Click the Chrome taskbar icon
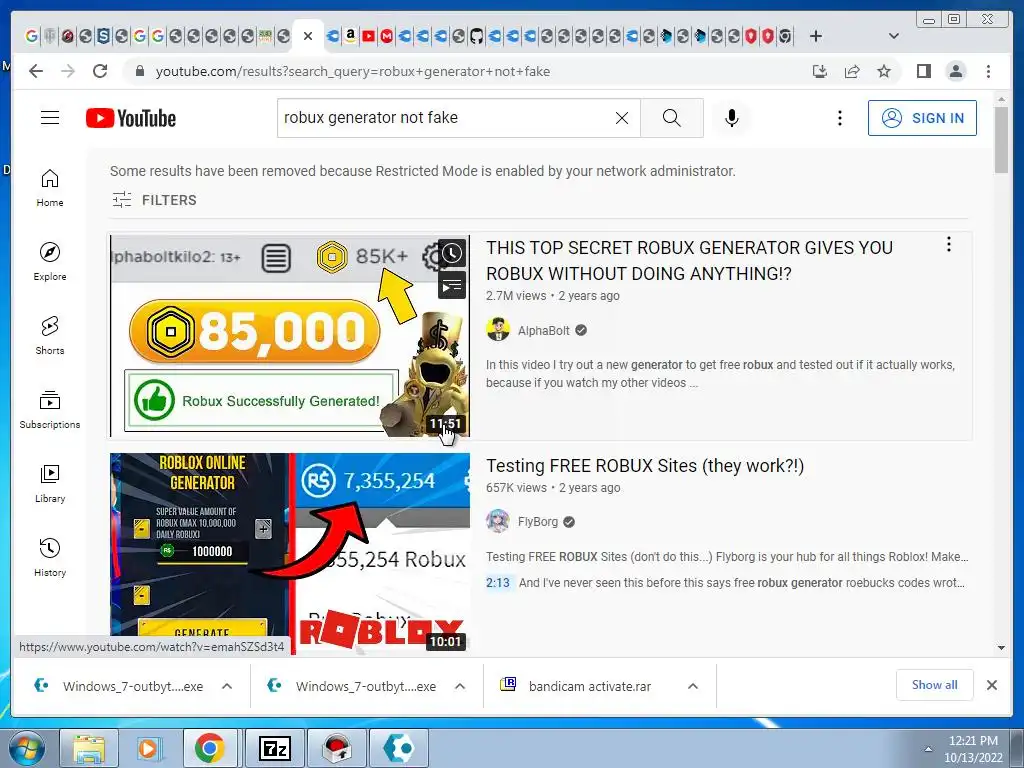This screenshot has height=768, width=1024. point(210,748)
